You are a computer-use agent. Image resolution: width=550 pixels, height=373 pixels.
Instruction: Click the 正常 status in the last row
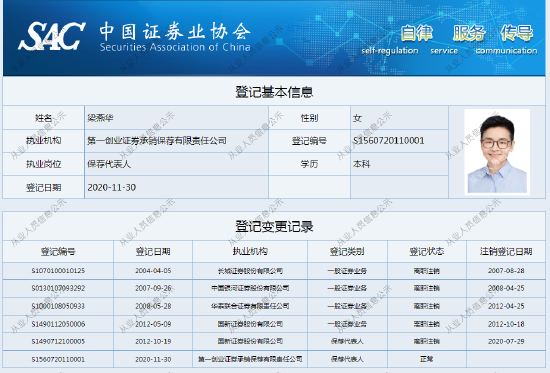(427, 359)
